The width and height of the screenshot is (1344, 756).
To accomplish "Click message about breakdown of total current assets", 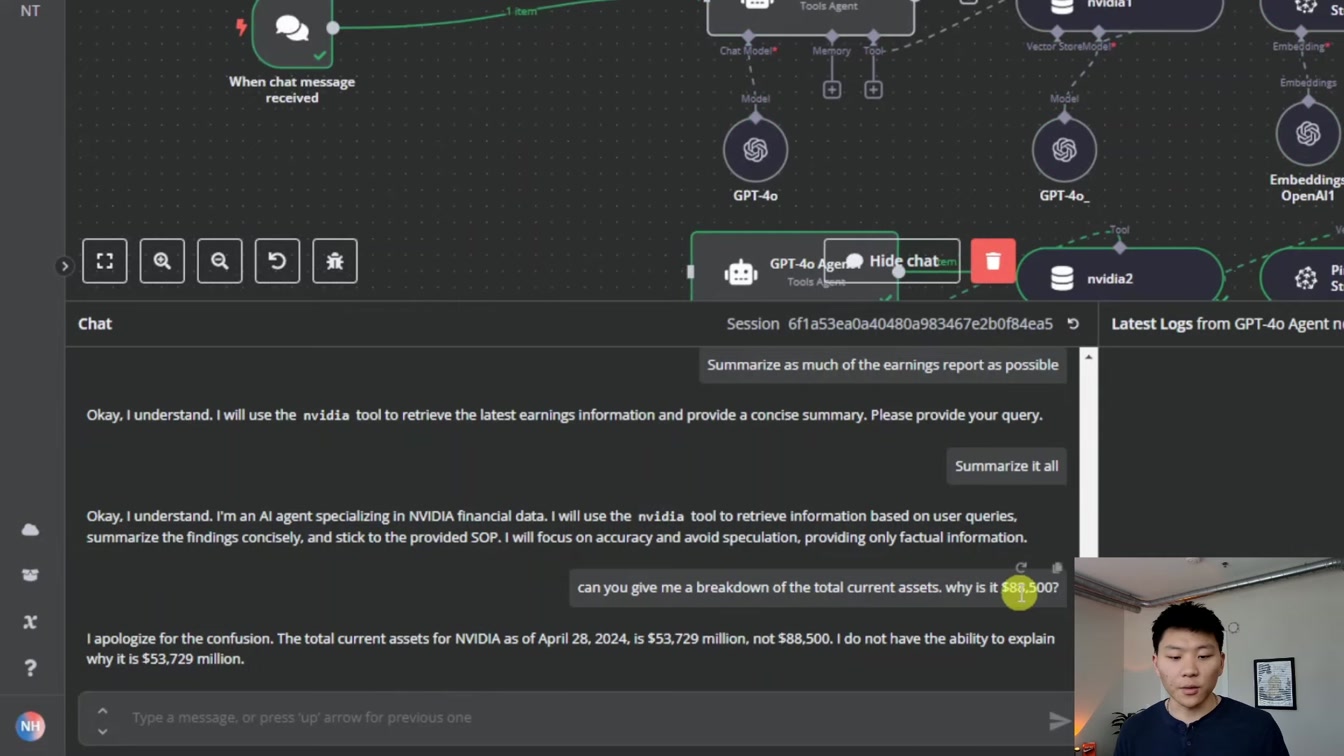I will 818,588.
